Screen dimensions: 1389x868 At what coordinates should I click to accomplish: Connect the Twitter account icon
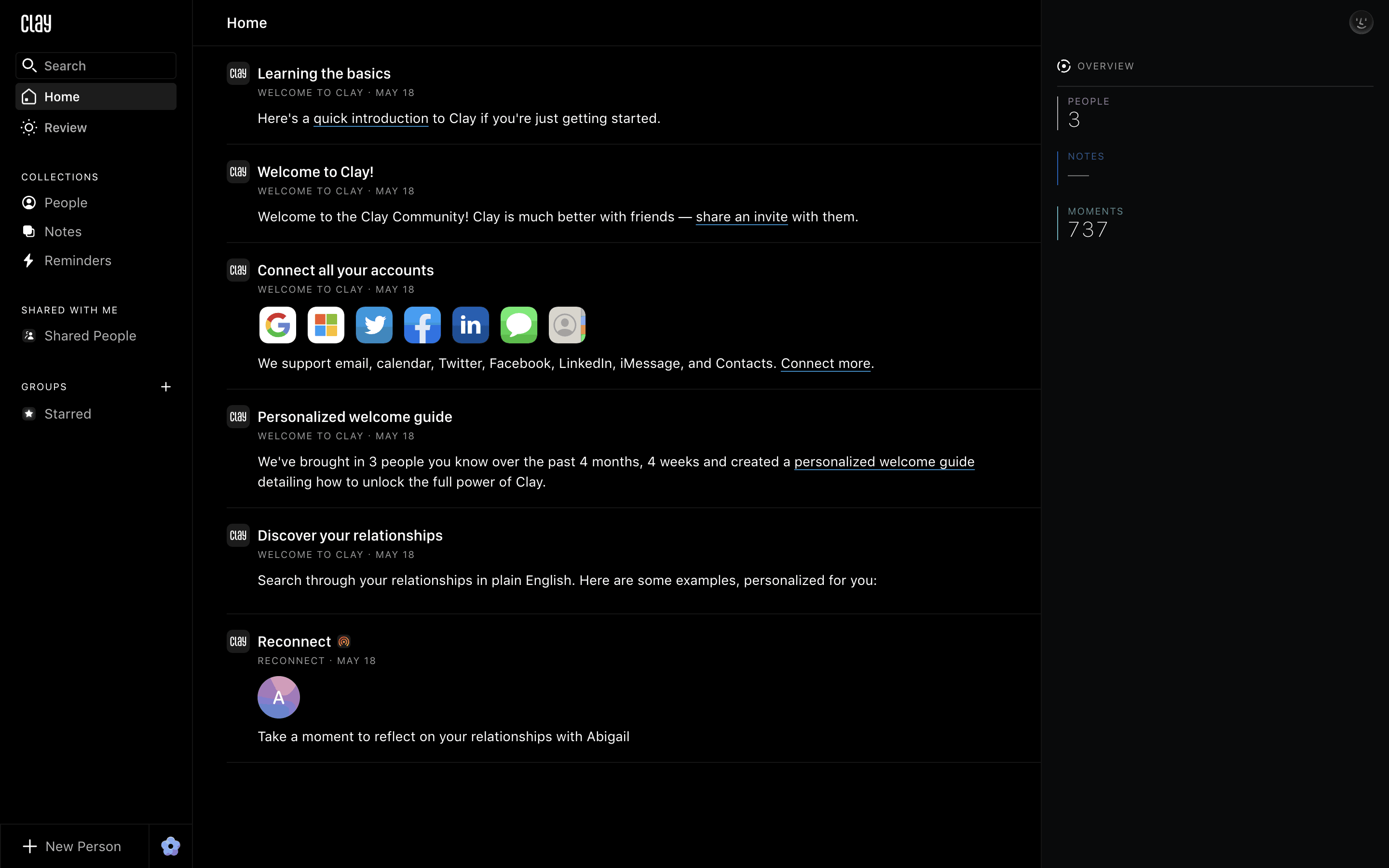(374, 325)
